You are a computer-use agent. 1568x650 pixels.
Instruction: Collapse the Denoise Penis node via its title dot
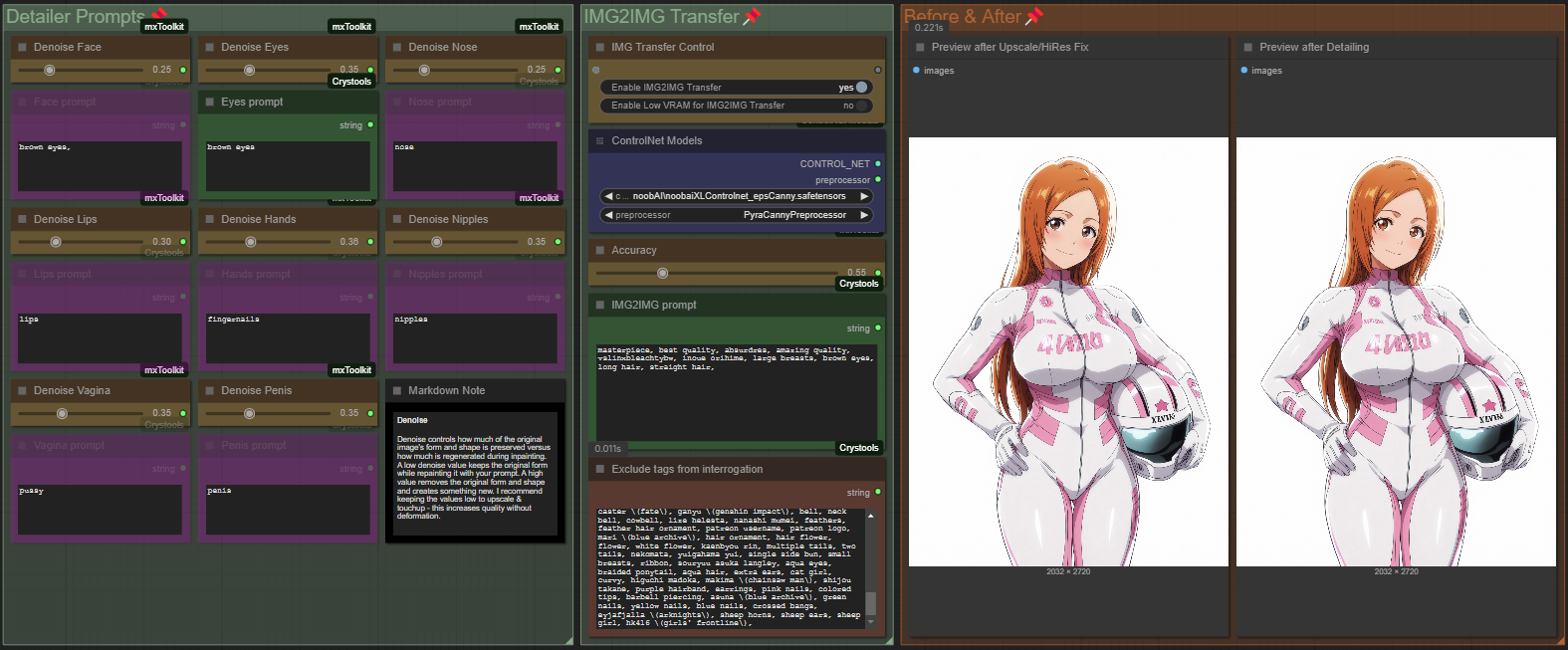pos(210,390)
